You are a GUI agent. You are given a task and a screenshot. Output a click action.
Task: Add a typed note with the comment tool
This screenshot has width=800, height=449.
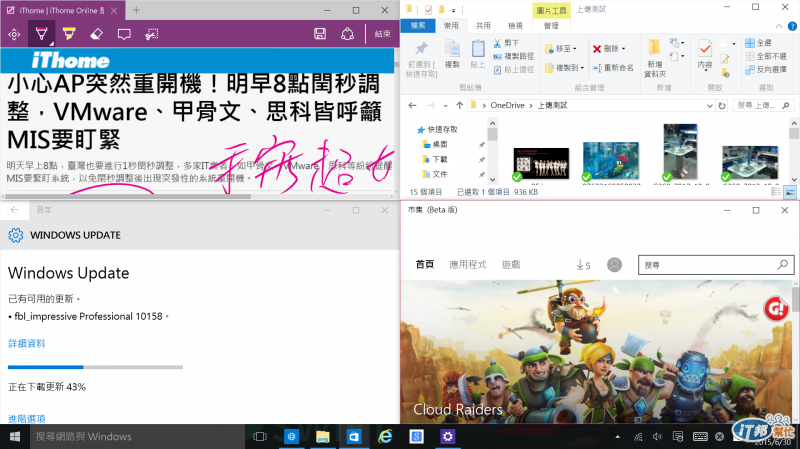pyautogui.click(x=124, y=34)
